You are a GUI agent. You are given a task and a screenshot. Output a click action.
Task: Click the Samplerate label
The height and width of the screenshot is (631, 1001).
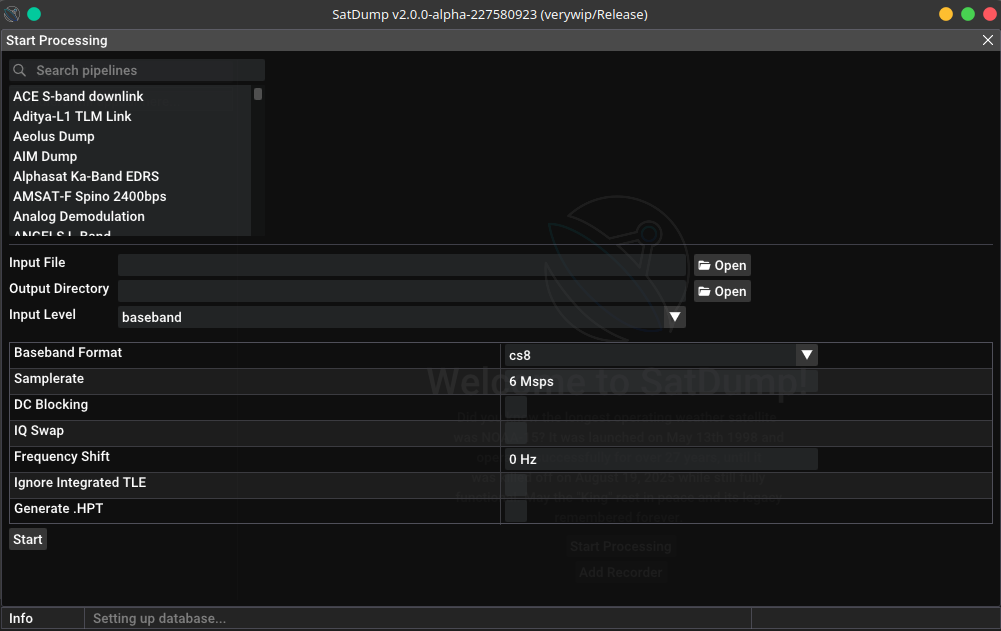[49, 379]
